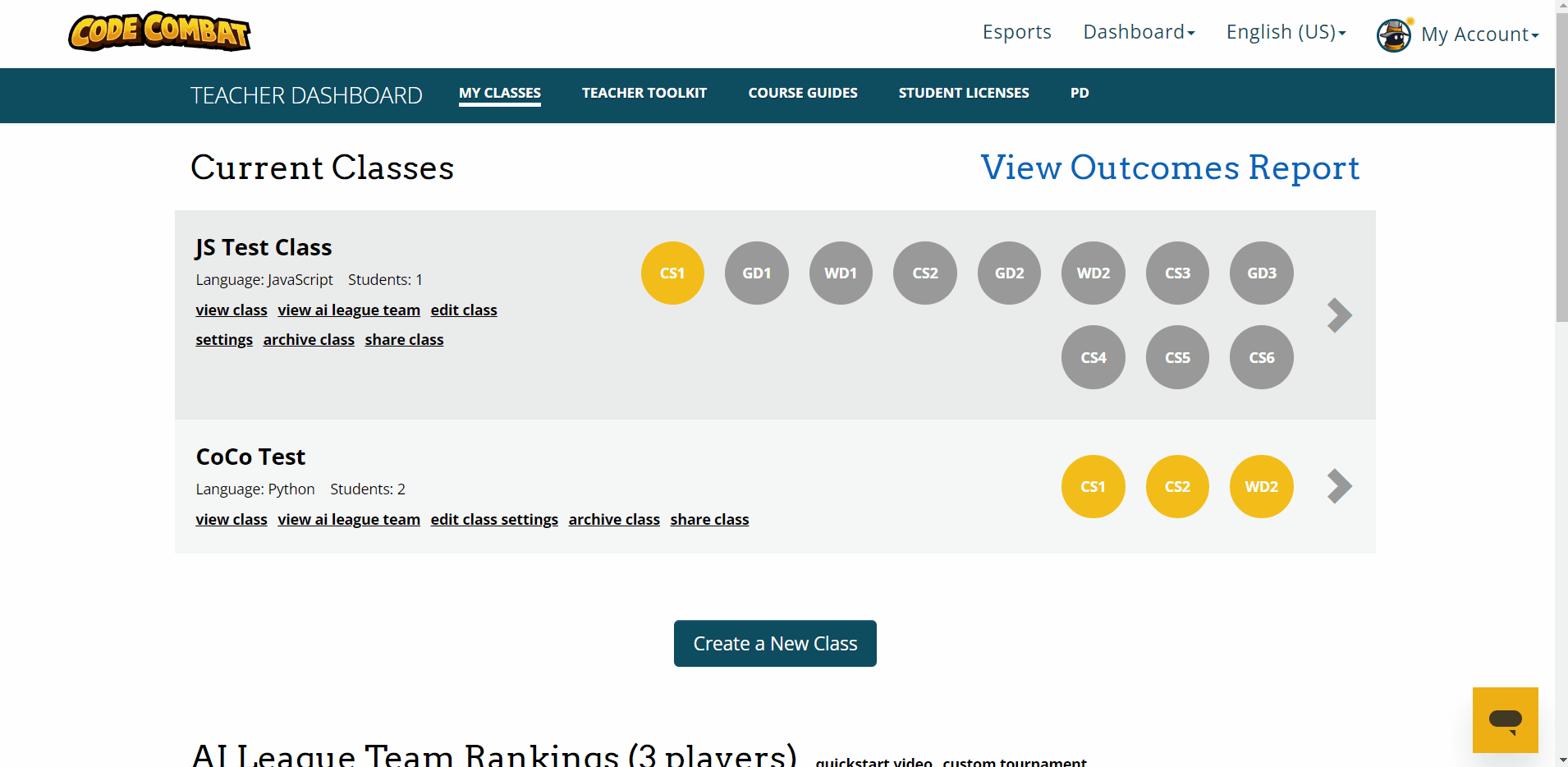Click view class for JS Test Class
Screen dimensions: 1568x767
click(232, 310)
